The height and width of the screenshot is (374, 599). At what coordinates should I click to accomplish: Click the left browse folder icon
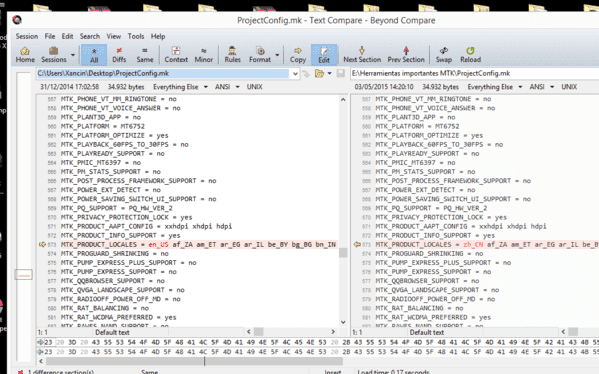point(319,74)
